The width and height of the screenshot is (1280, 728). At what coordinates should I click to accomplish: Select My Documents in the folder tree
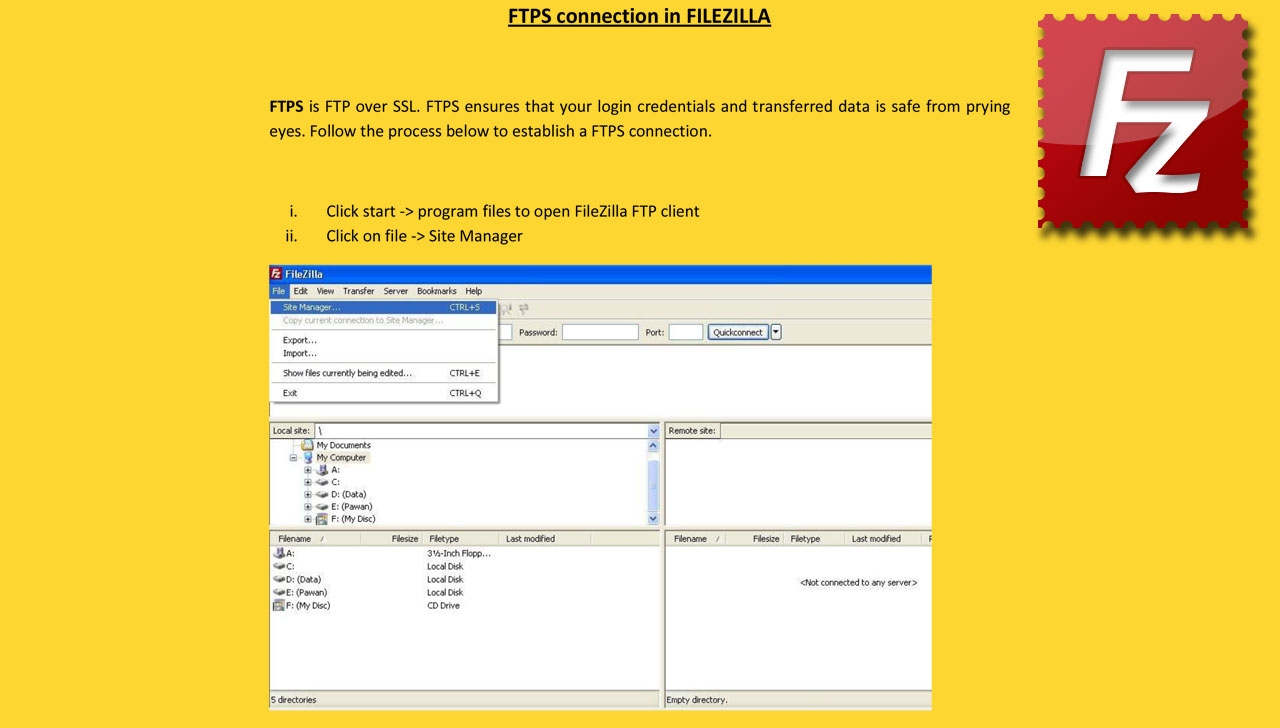tap(344, 445)
